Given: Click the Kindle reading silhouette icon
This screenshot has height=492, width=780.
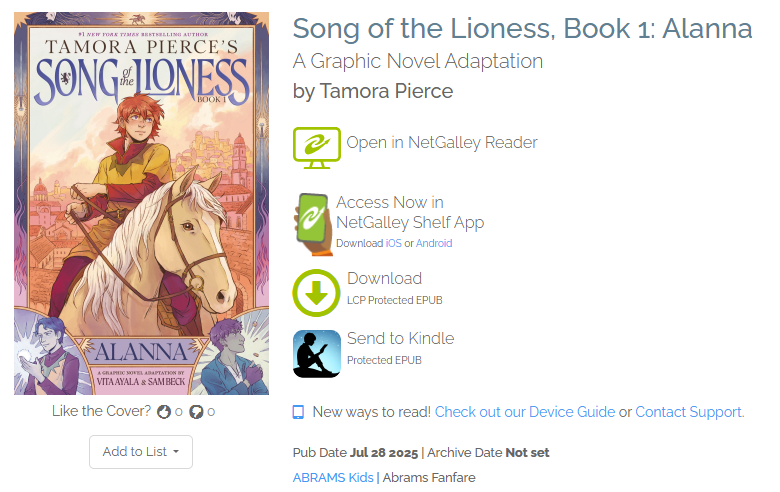Looking at the screenshot, I should (x=316, y=352).
